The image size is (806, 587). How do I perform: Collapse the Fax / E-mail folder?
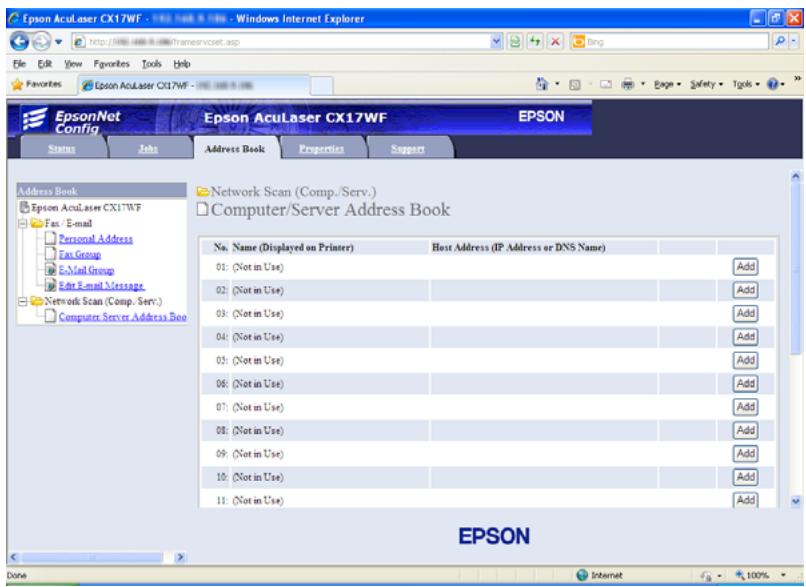(x=23, y=224)
